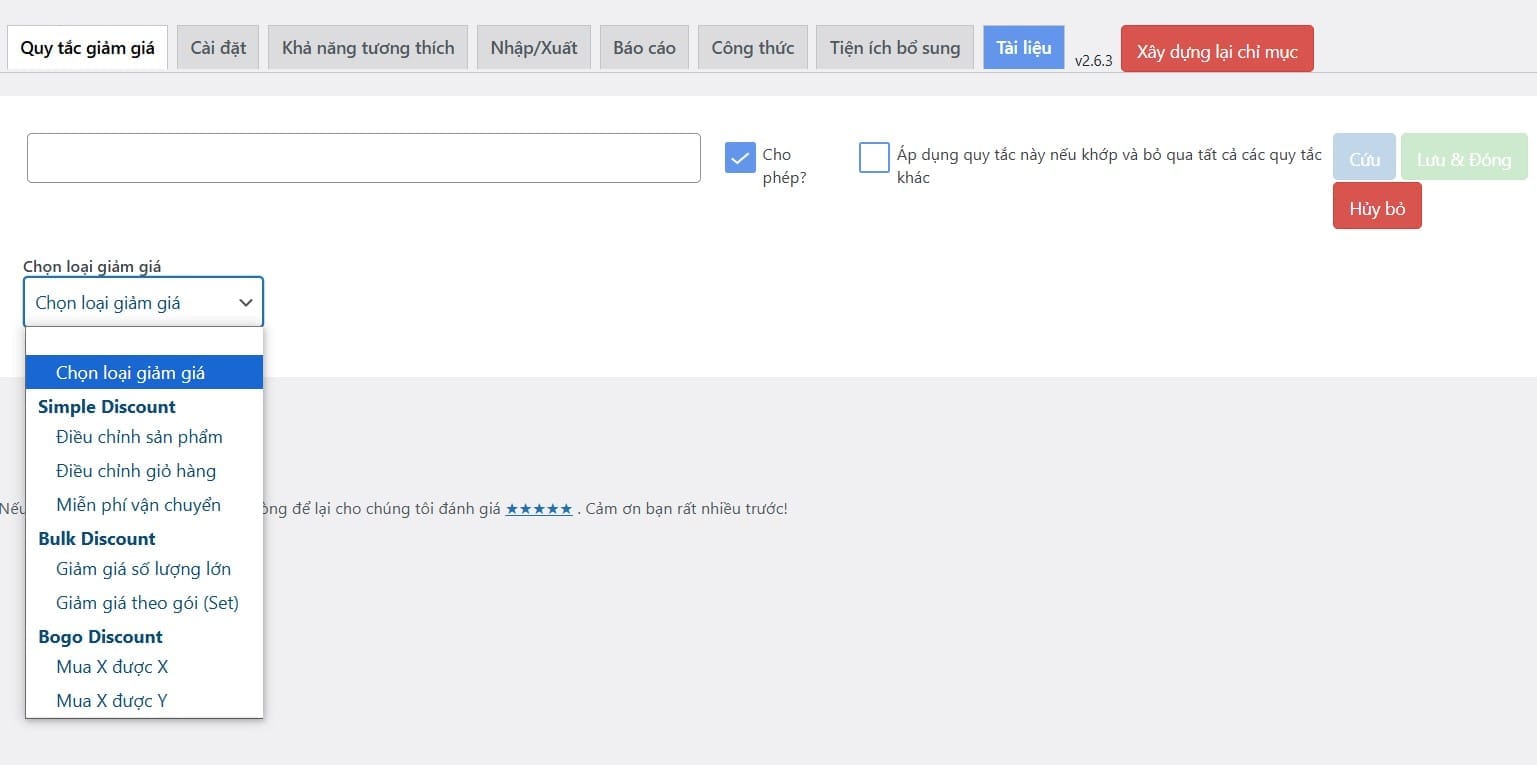Viewport: 1537px width, 765px height.
Task: Cancel with the Hủy bỏ button
Action: coord(1376,209)
